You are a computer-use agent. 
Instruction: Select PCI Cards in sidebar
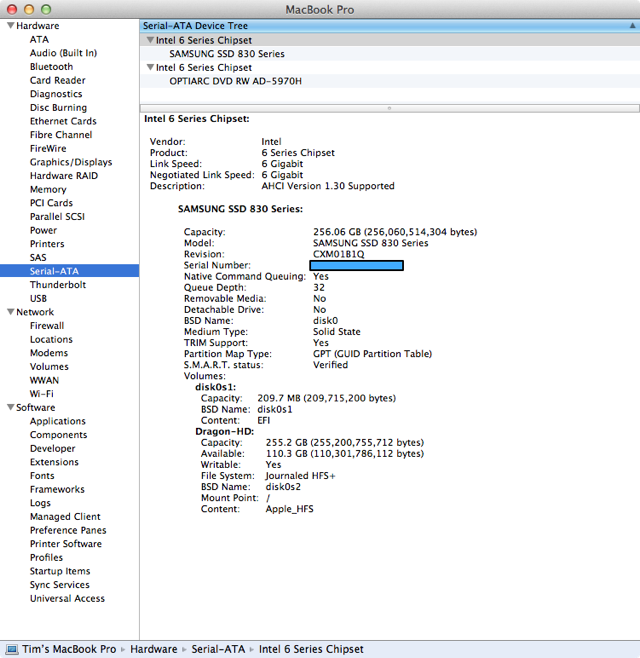[x=51, y=203]
